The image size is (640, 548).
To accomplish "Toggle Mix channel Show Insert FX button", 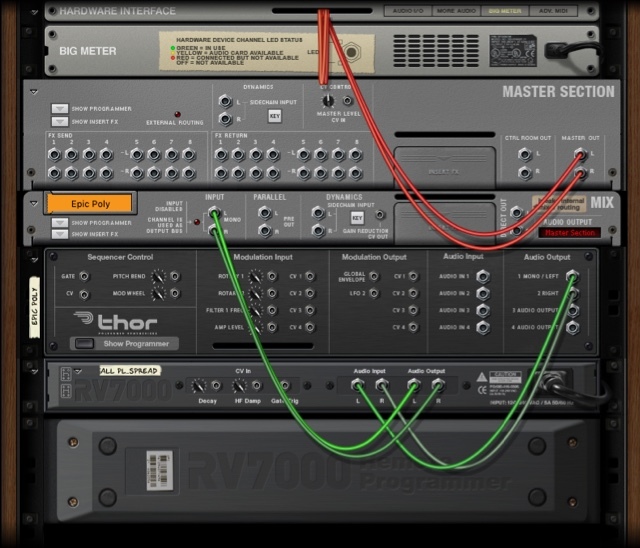I will point(60,234).
